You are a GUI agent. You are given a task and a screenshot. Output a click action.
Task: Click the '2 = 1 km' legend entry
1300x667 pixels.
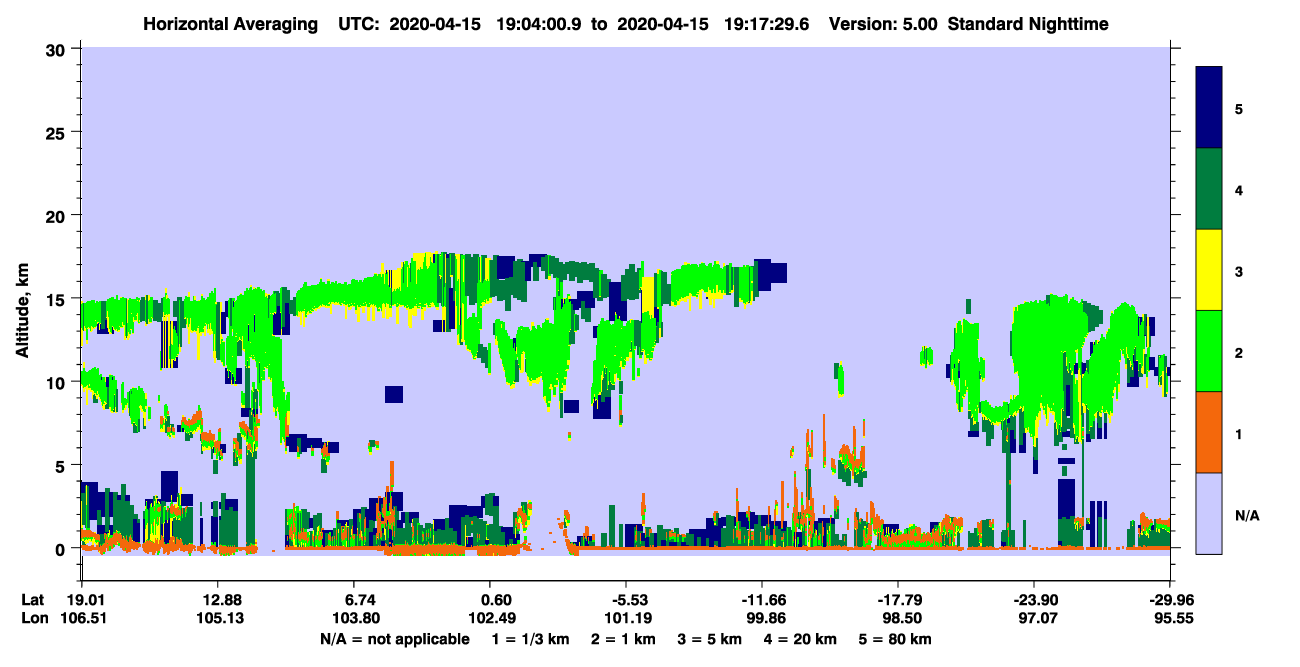[x=625, y=639]
